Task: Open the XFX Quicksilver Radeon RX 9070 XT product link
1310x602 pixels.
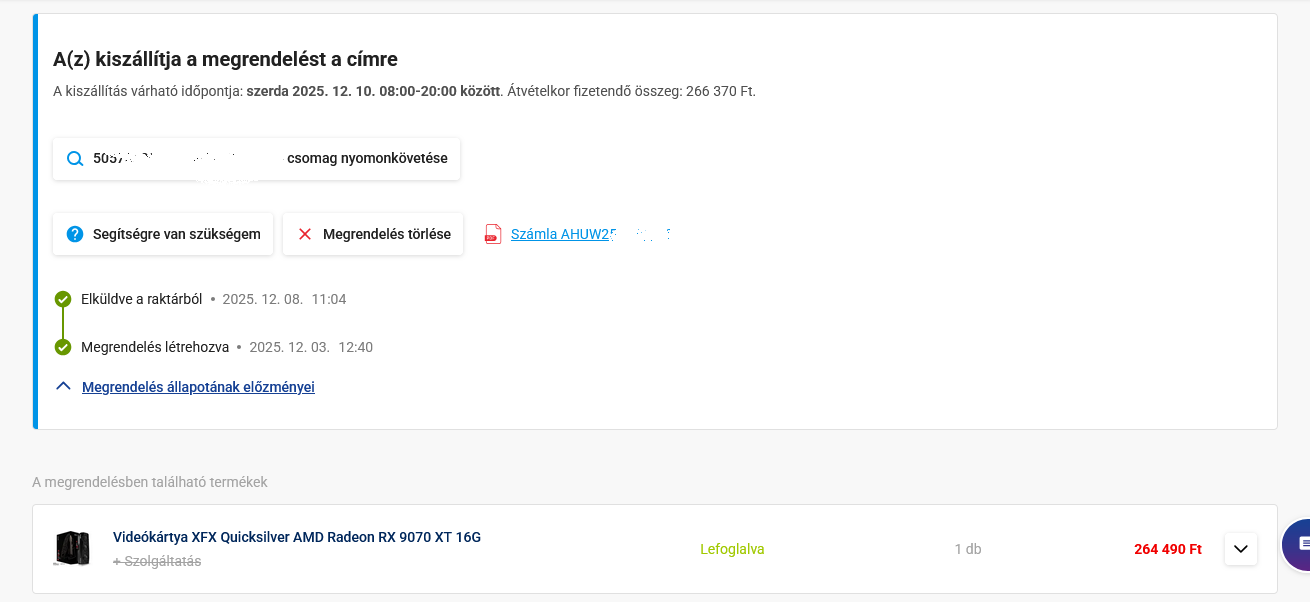Action: (297, 537)
